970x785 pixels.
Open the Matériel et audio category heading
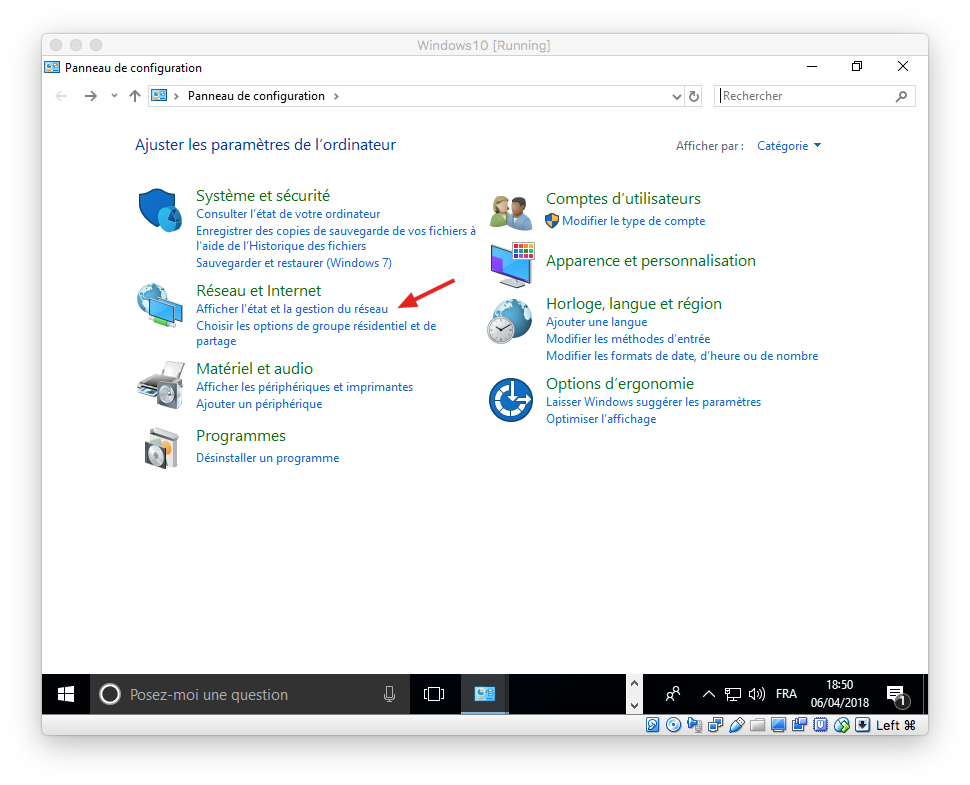tap(254, 369)
